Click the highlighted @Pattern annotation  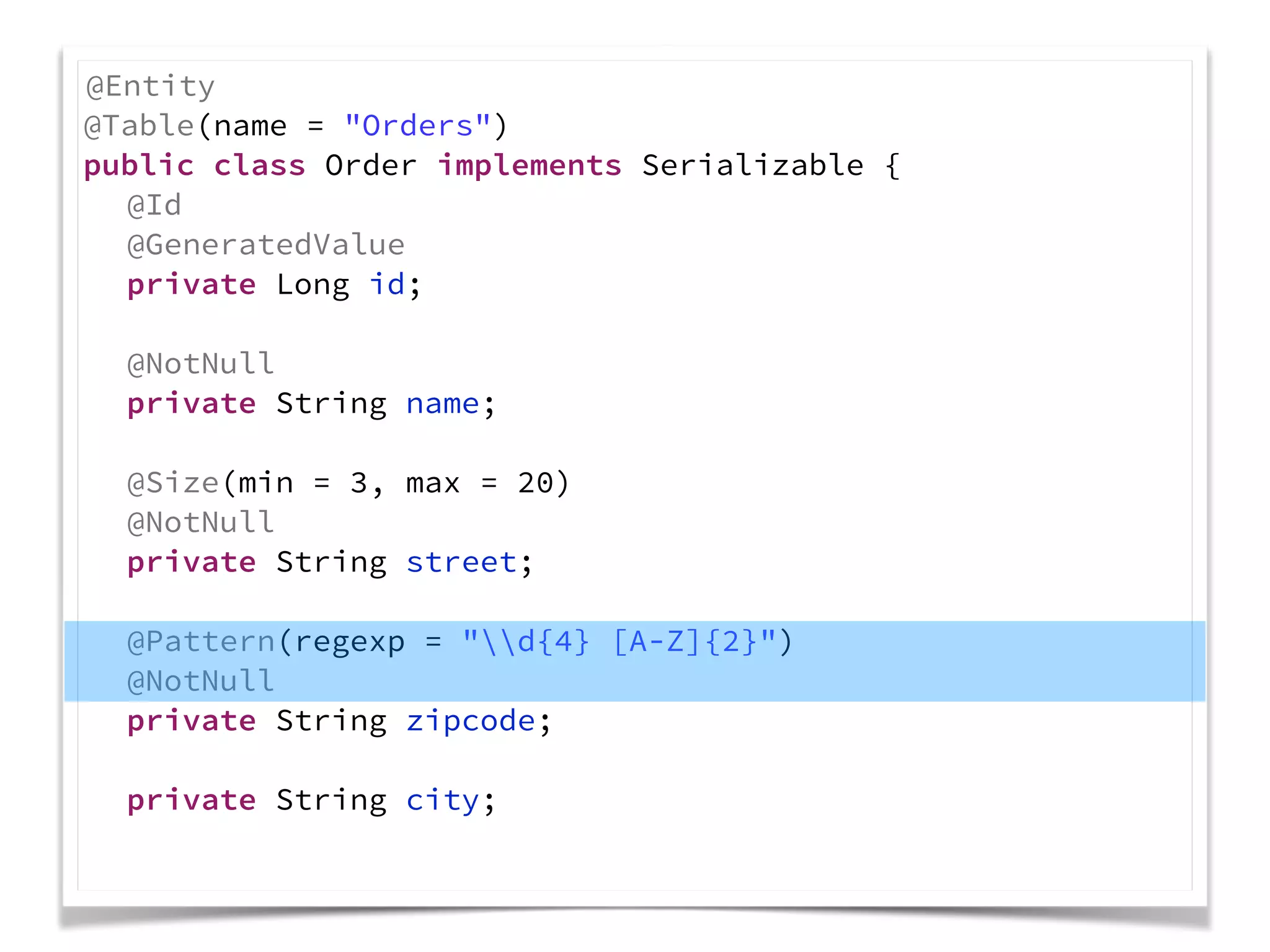[x=201, y=641]
